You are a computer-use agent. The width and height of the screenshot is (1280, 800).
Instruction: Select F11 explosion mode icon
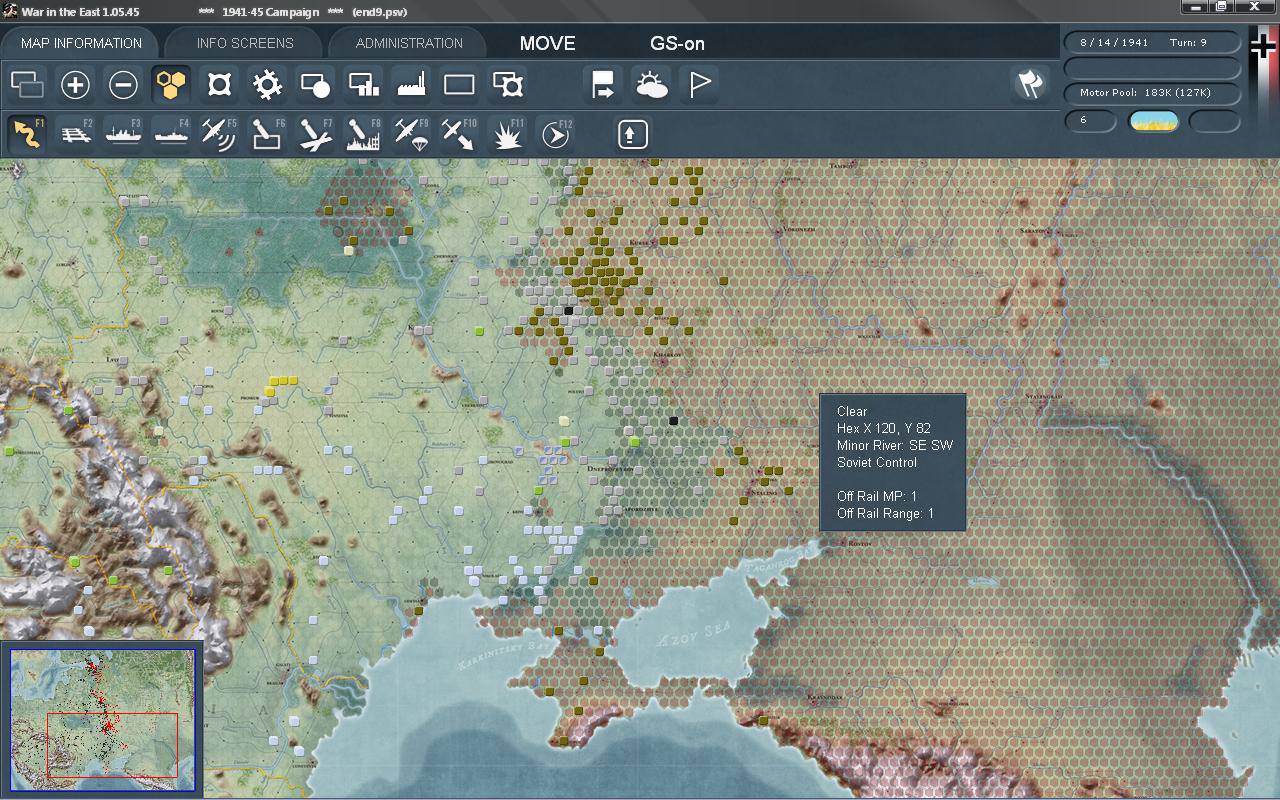pos(508,134)
